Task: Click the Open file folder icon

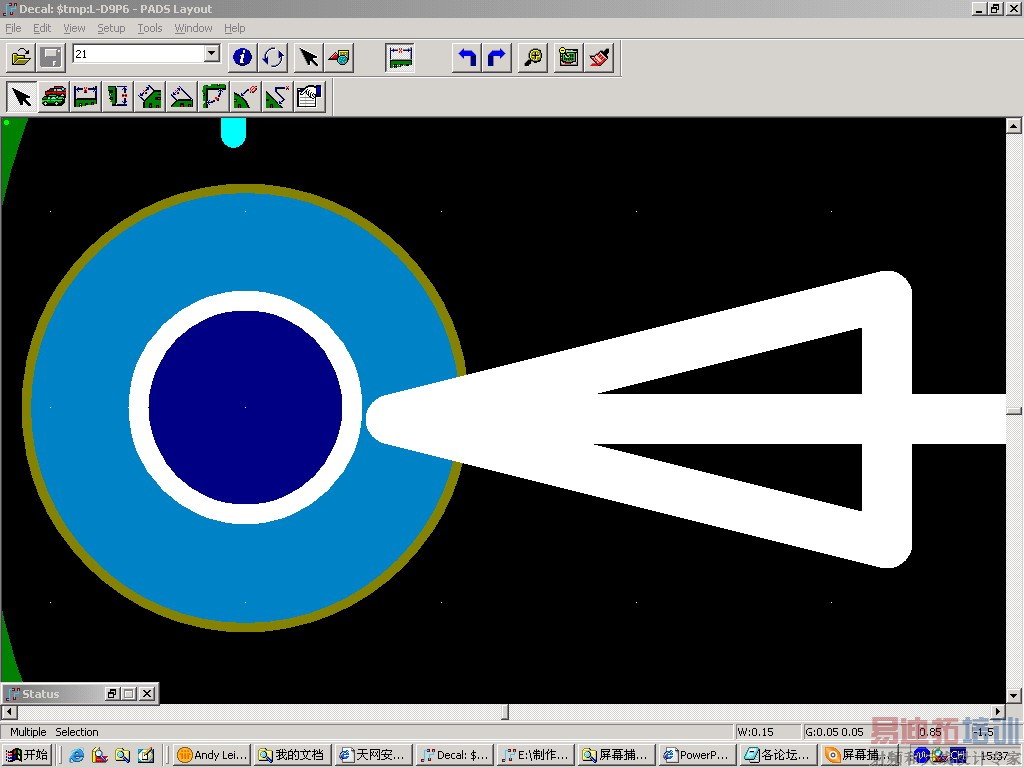Action: point(21,57)
